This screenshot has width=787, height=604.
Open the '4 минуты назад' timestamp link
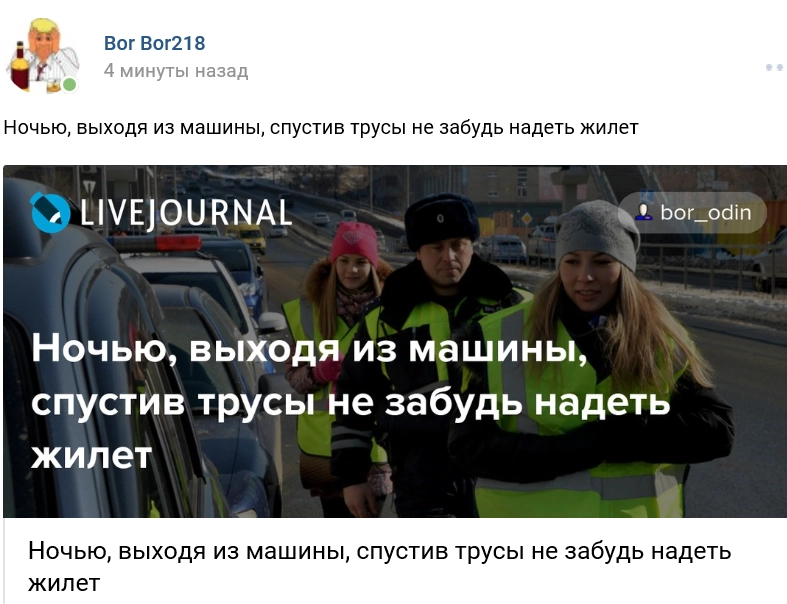tap(176, 71)
